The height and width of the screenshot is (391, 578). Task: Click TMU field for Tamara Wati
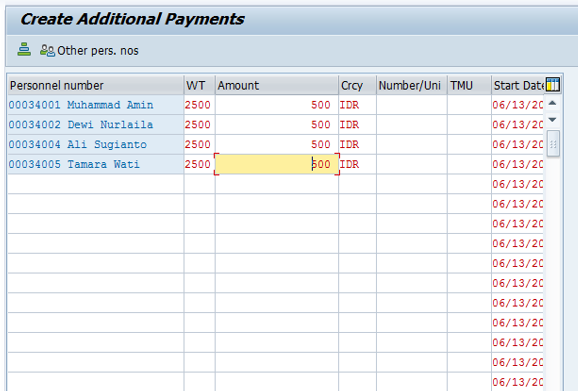click(x=469, y=164)
